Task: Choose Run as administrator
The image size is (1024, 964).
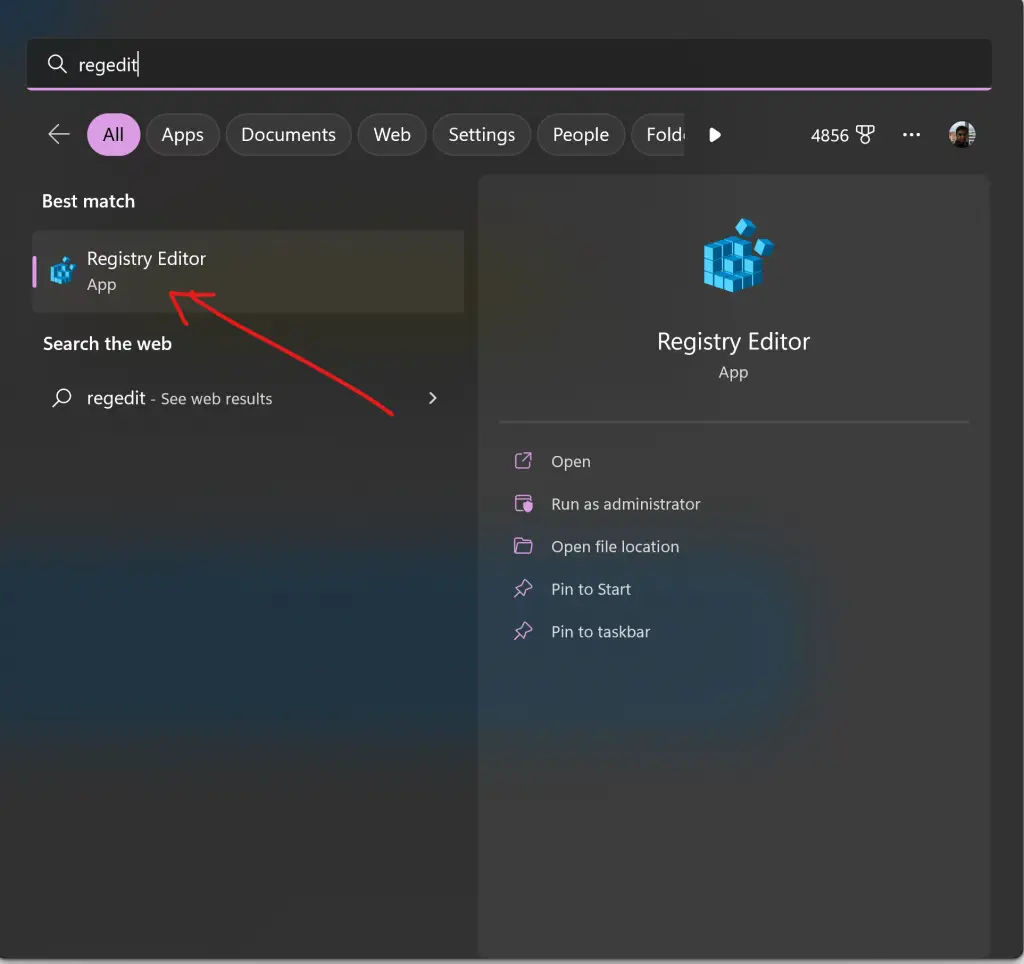Action: pyautogui.click(x=626, y=504)
